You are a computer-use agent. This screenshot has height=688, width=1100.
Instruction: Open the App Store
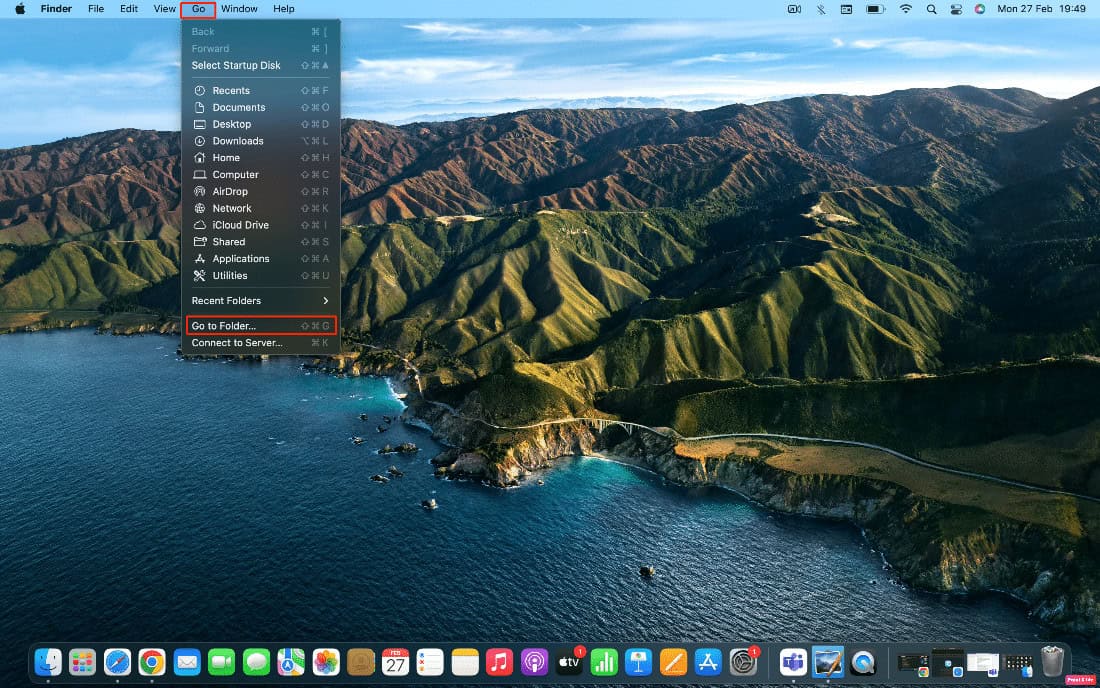tap(707, 661)
